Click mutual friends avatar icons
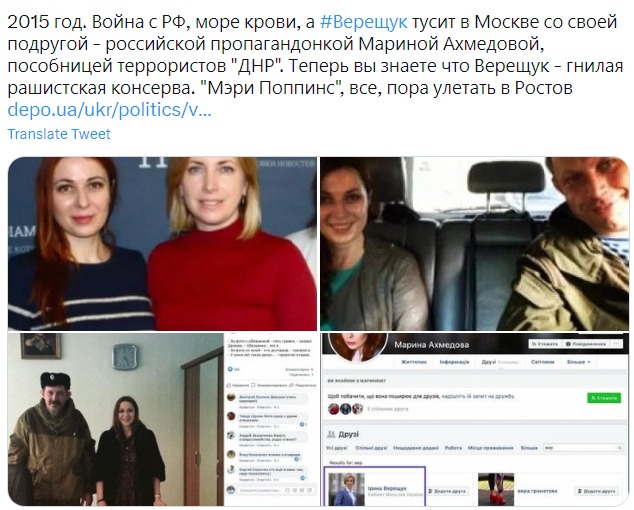The height and width of the screenshot is (510, 634). pyautogui.click(x=345, y=409)
